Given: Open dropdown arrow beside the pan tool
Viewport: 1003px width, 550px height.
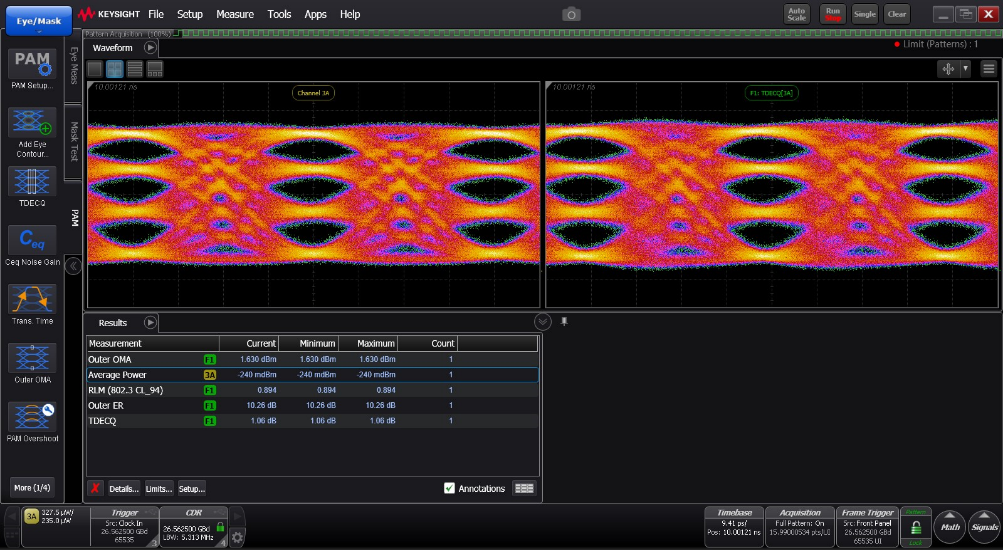Looking at the screenshot, I should (965, 69).
